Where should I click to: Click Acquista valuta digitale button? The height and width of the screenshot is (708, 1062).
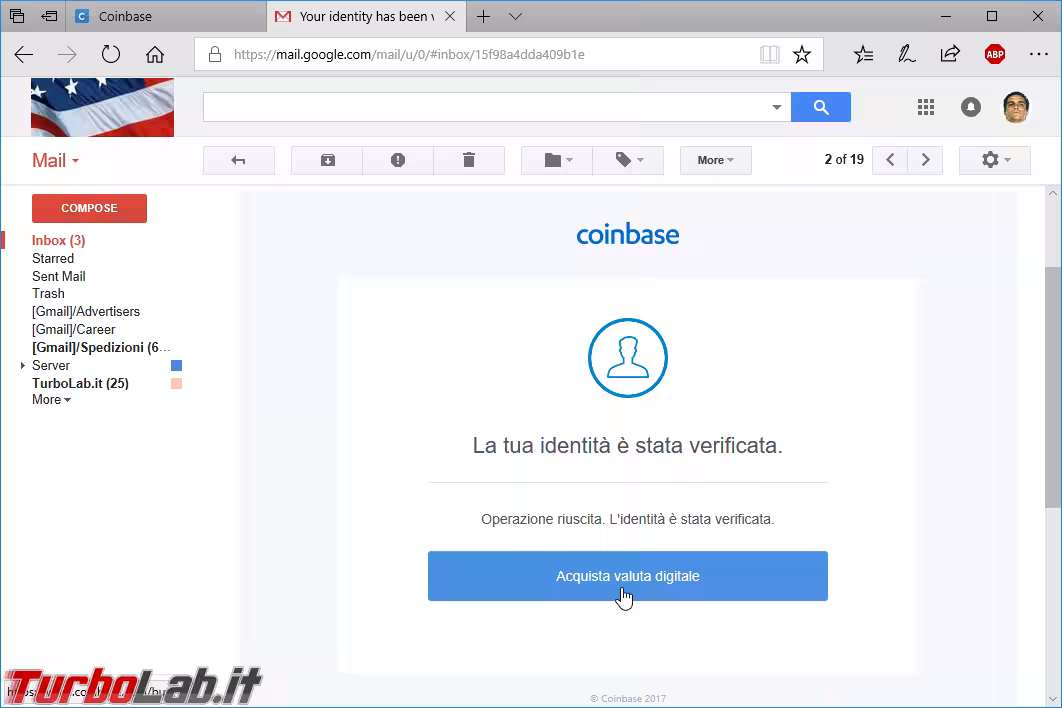coord(628,576)
